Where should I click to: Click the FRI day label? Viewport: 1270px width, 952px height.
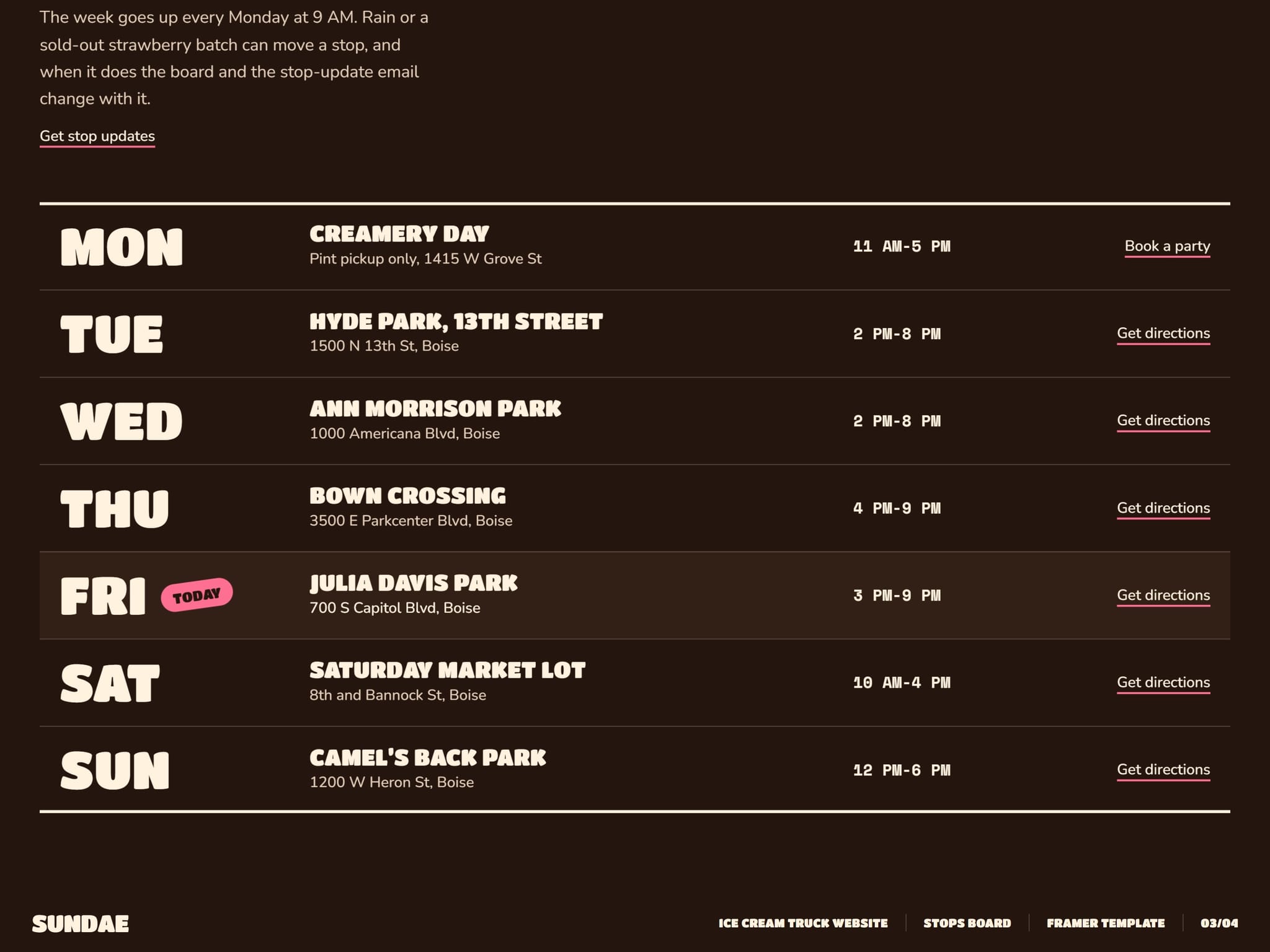(x=103, y=596)
